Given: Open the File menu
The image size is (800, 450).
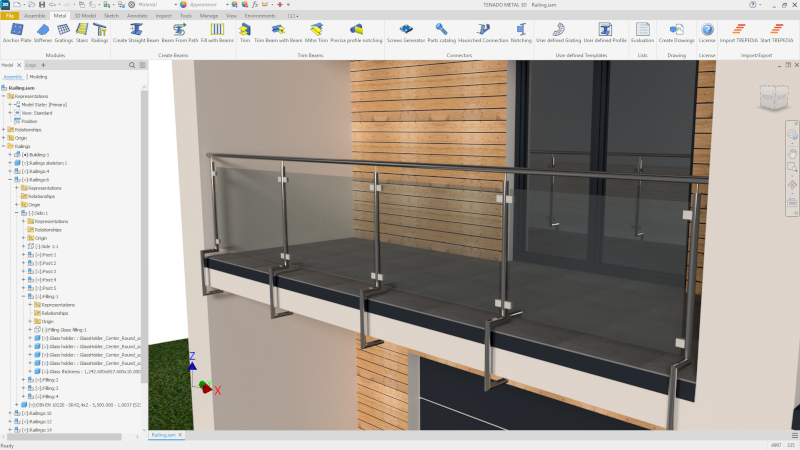Looking at the screenshot, I should (x=9, y=16).
